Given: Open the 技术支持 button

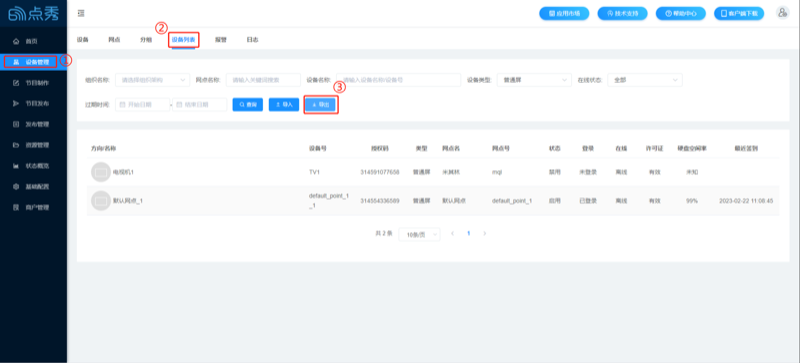Looking at the screenshot, I should tap(622, 14).
